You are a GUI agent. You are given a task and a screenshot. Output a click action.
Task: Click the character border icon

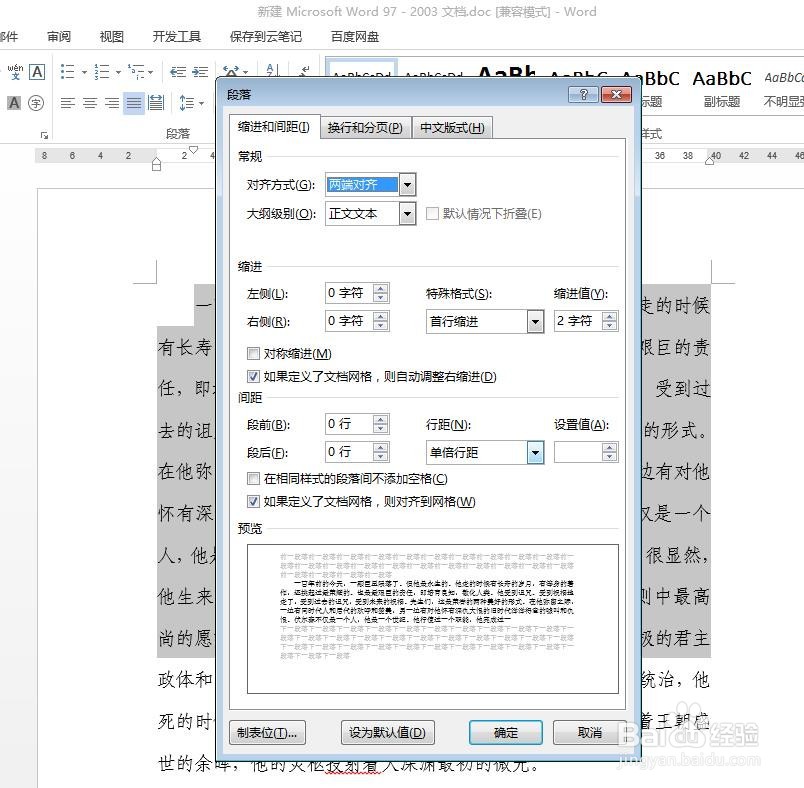tap(37, 72)
